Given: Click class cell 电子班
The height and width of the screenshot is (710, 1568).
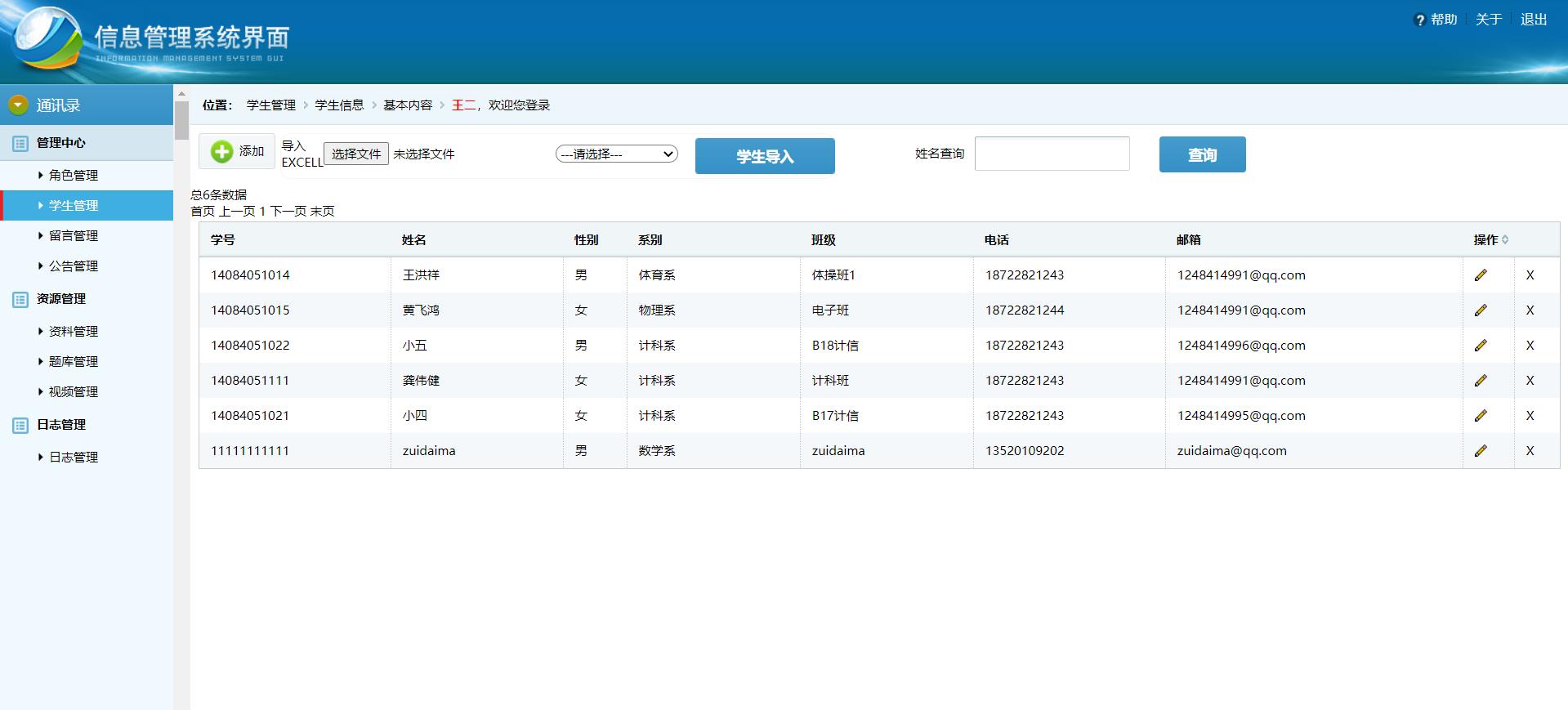Looking at the screenshot, I should [830, 310].
